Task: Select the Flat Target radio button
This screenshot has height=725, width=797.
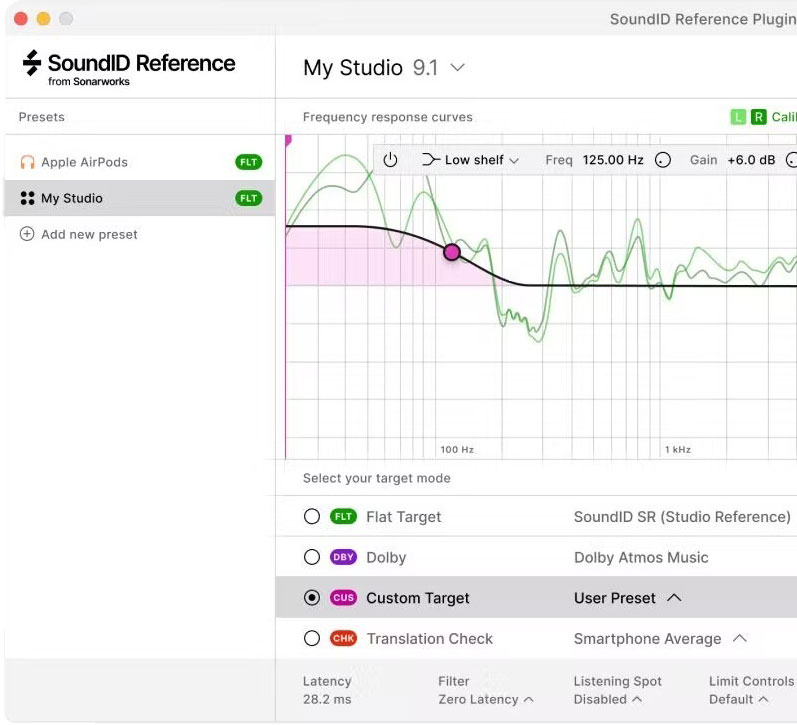Action: coord(312,517)
